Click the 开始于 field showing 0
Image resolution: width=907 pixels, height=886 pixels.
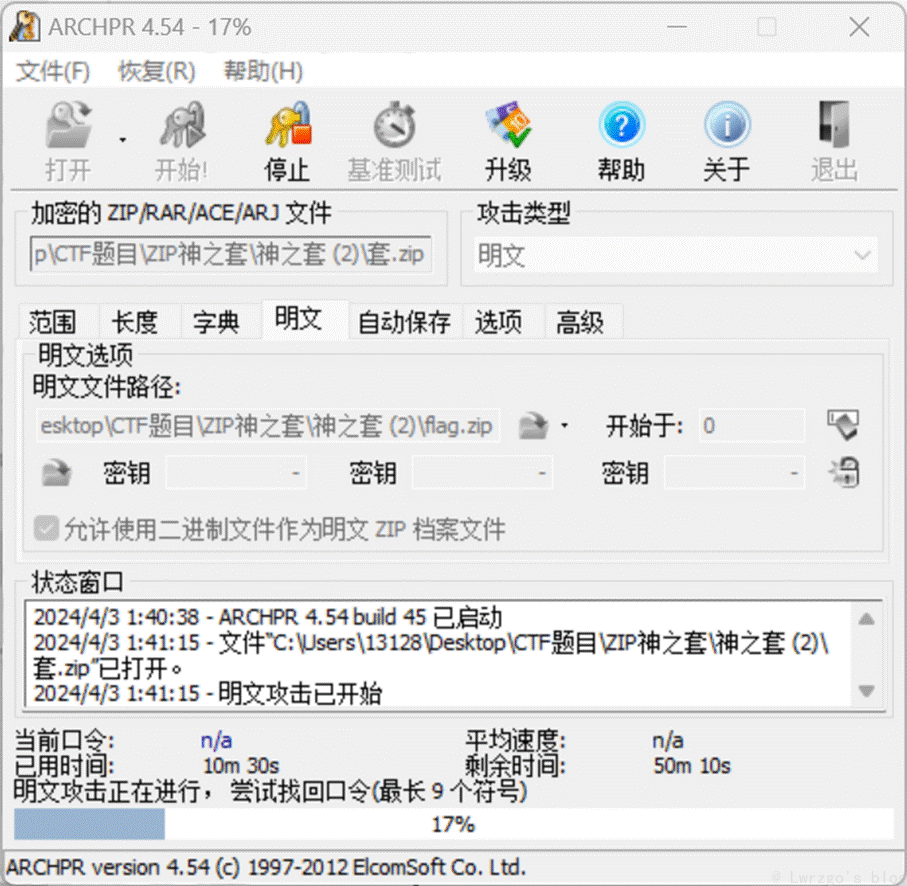752,426
